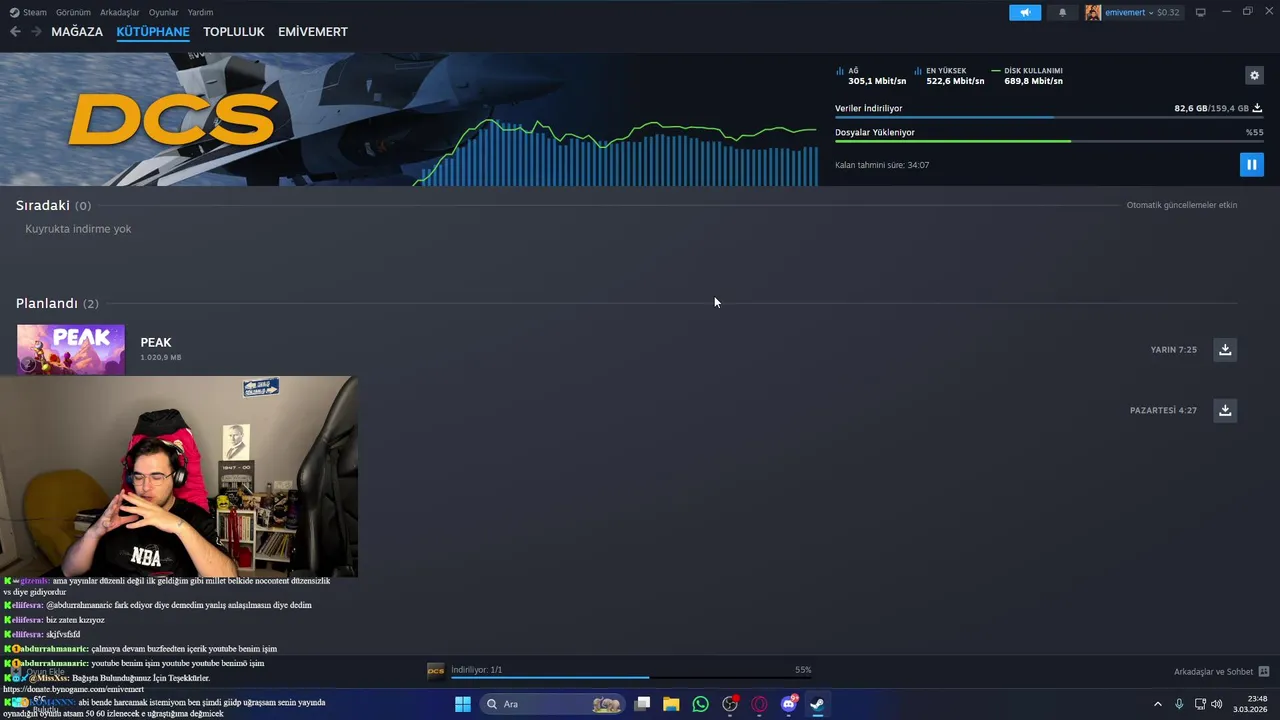Click the YARIN 7:25 schedule time

[x=1174, y=350]
